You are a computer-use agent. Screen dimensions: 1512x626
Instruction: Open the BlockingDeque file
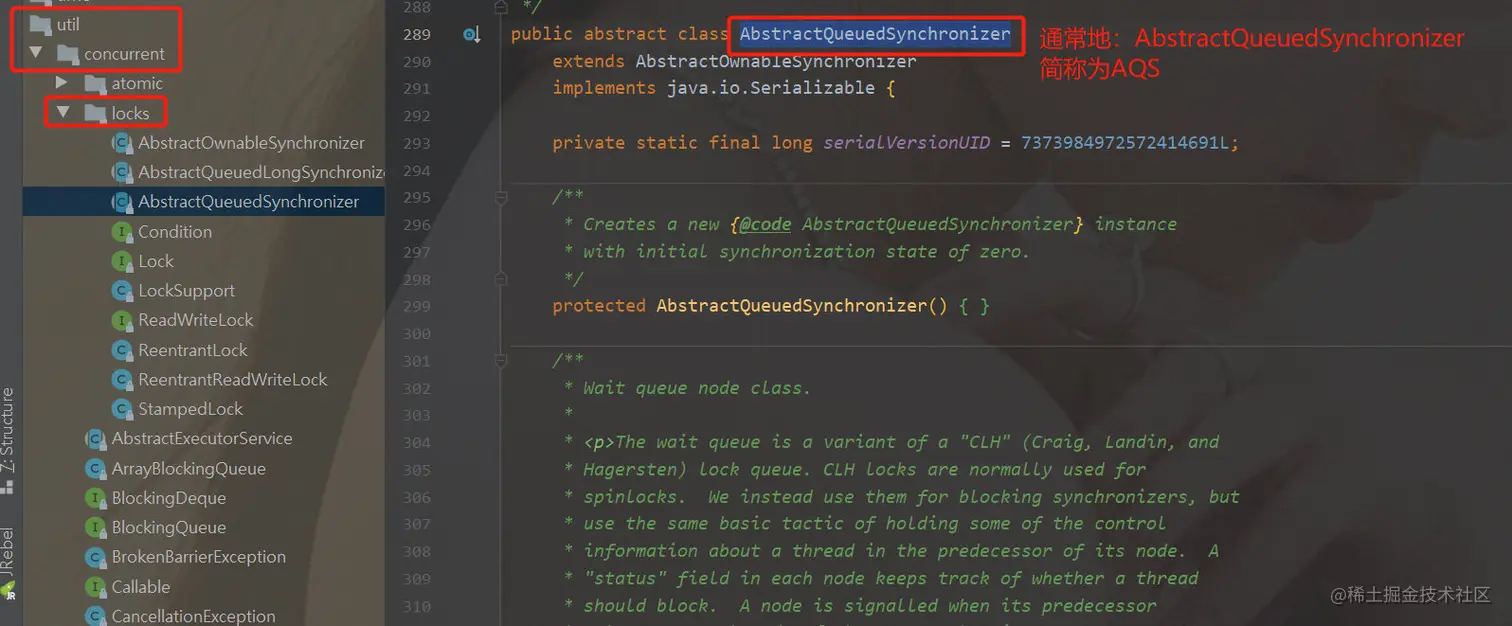click(x=169, y=498)
